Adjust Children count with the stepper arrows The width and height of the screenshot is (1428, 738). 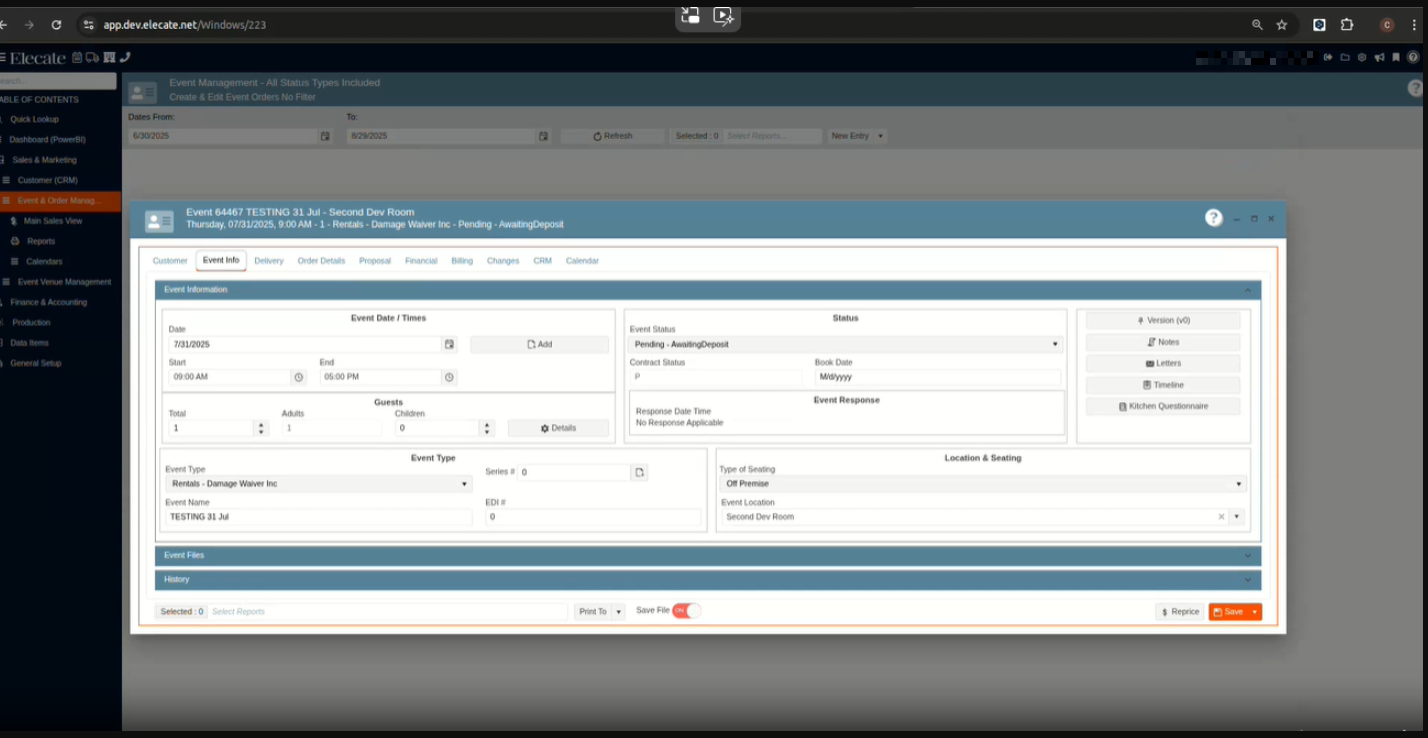pyautogui.click(x=487, y=428)
